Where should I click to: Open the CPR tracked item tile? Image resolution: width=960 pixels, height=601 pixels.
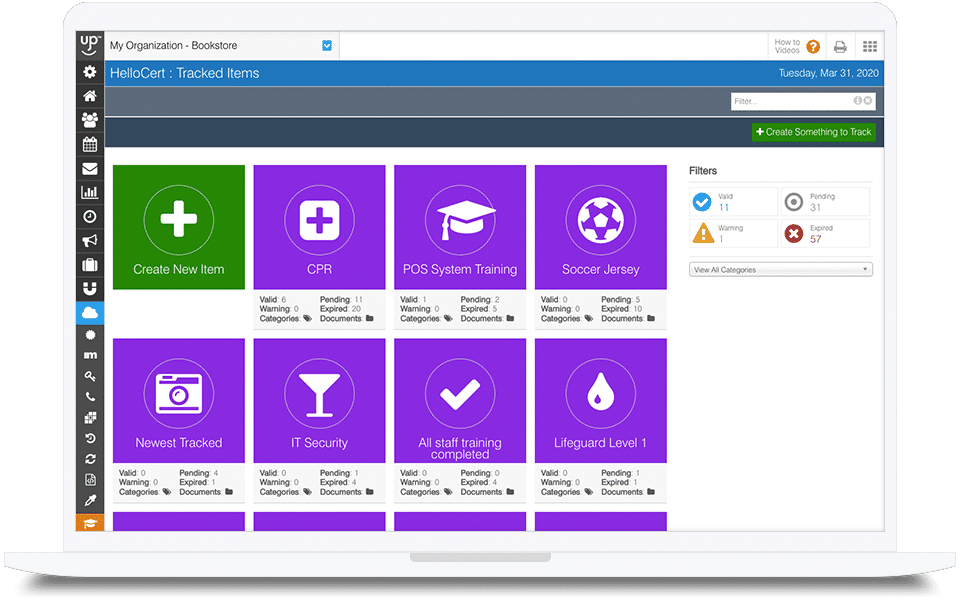tap(319, 227)
